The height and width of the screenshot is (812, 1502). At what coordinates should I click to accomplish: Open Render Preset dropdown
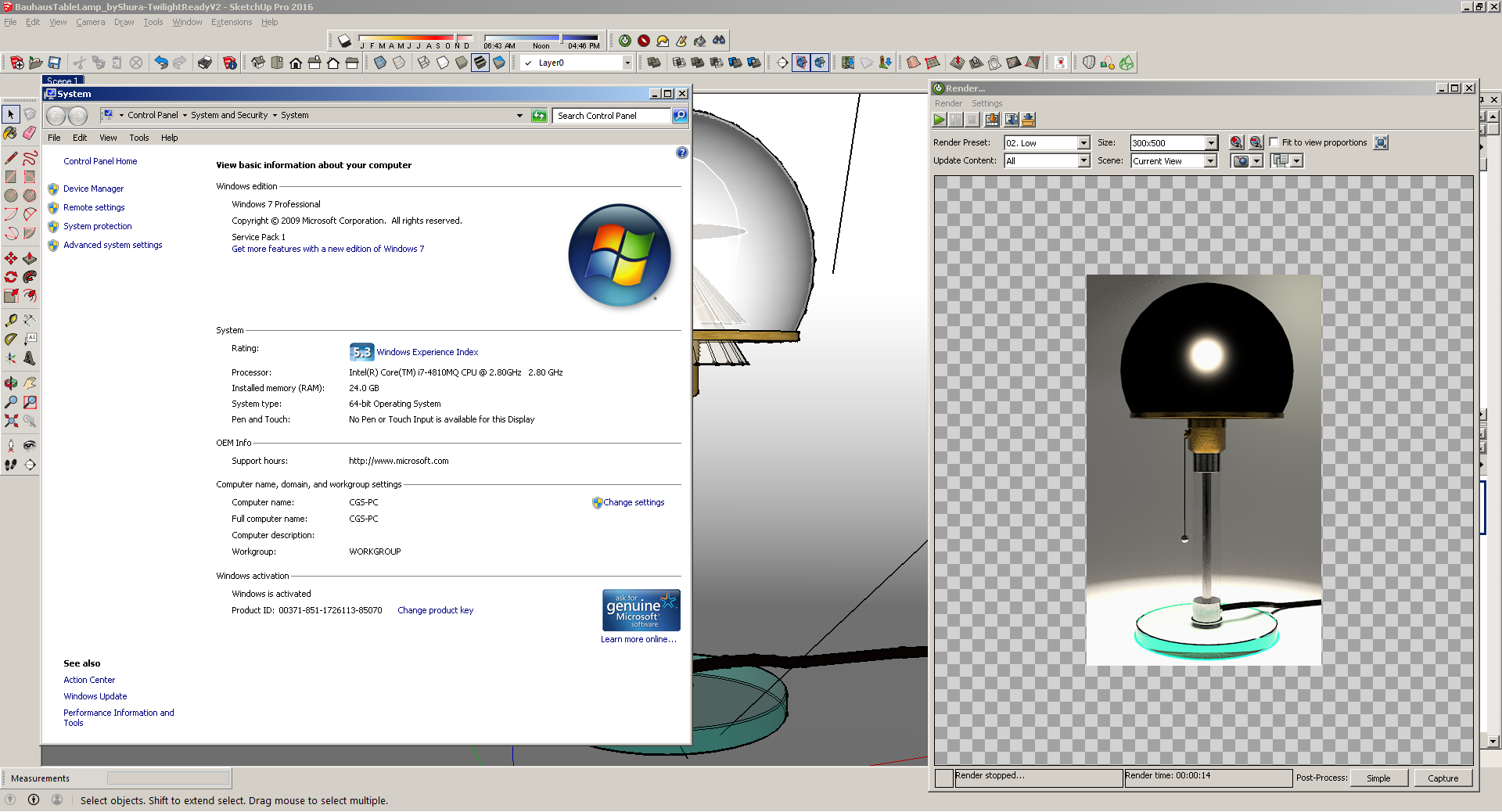(x=1083, y=143)
